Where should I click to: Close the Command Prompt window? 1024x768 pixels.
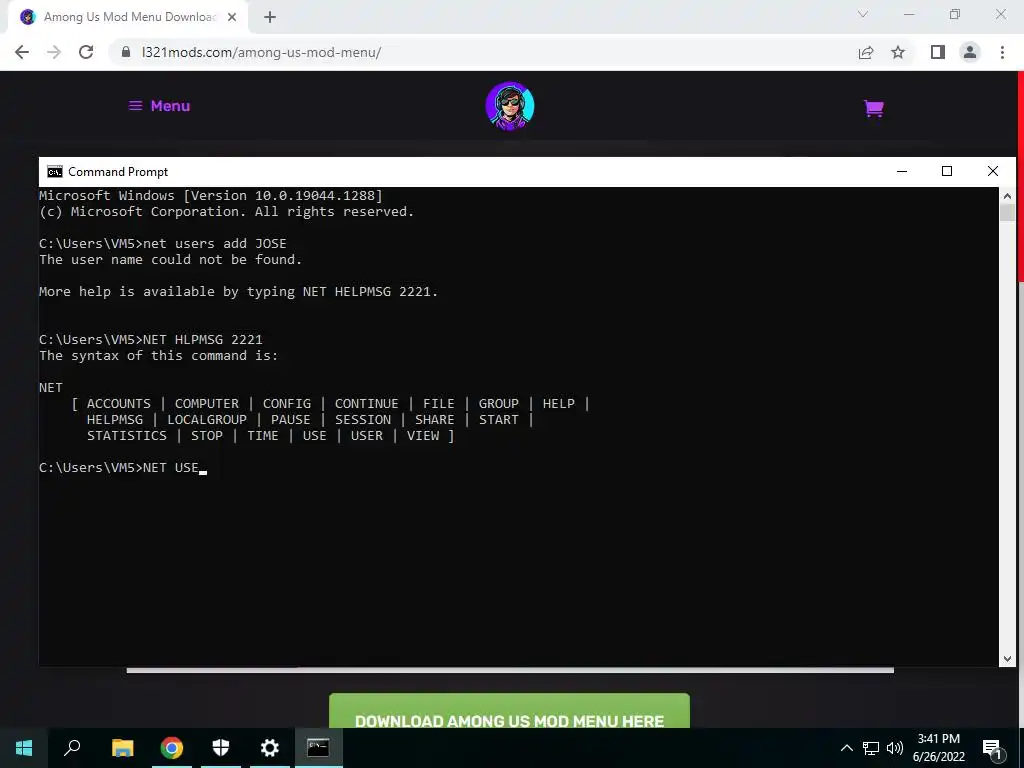click(x=993, y=171)
